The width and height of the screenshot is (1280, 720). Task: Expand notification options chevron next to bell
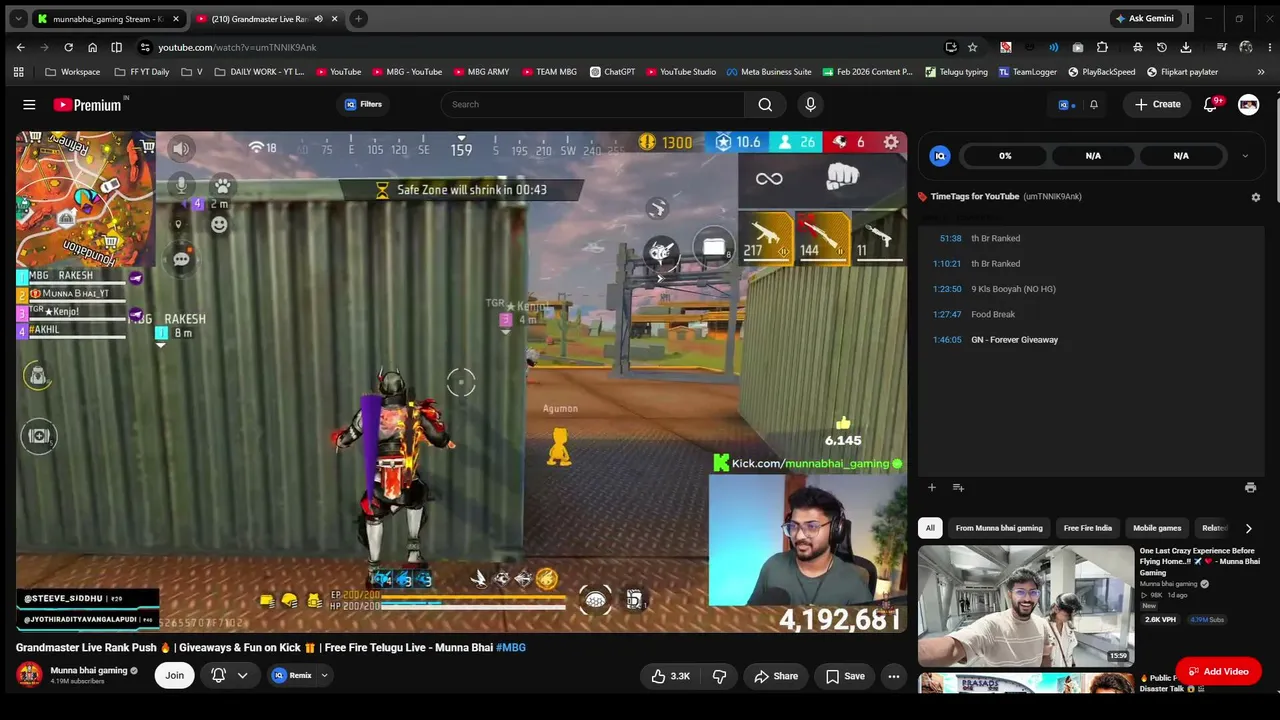[x=242, y=676]
